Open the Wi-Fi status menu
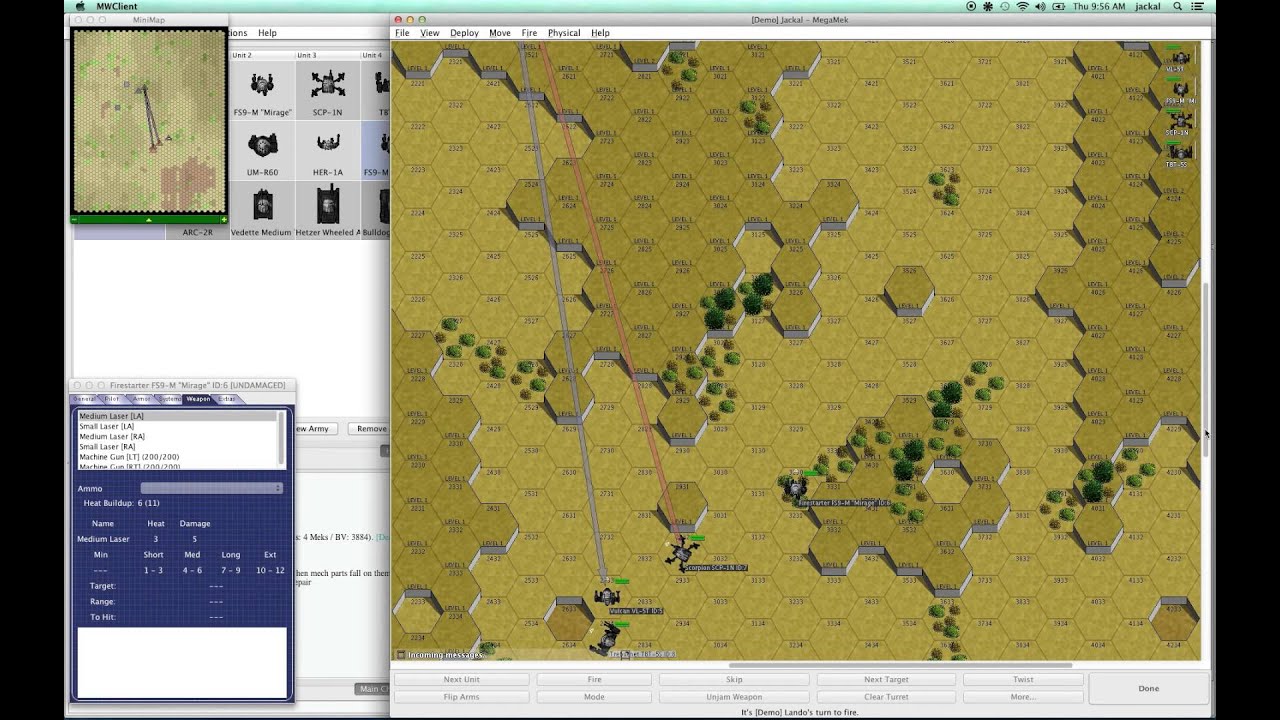 pos(1022,6)
